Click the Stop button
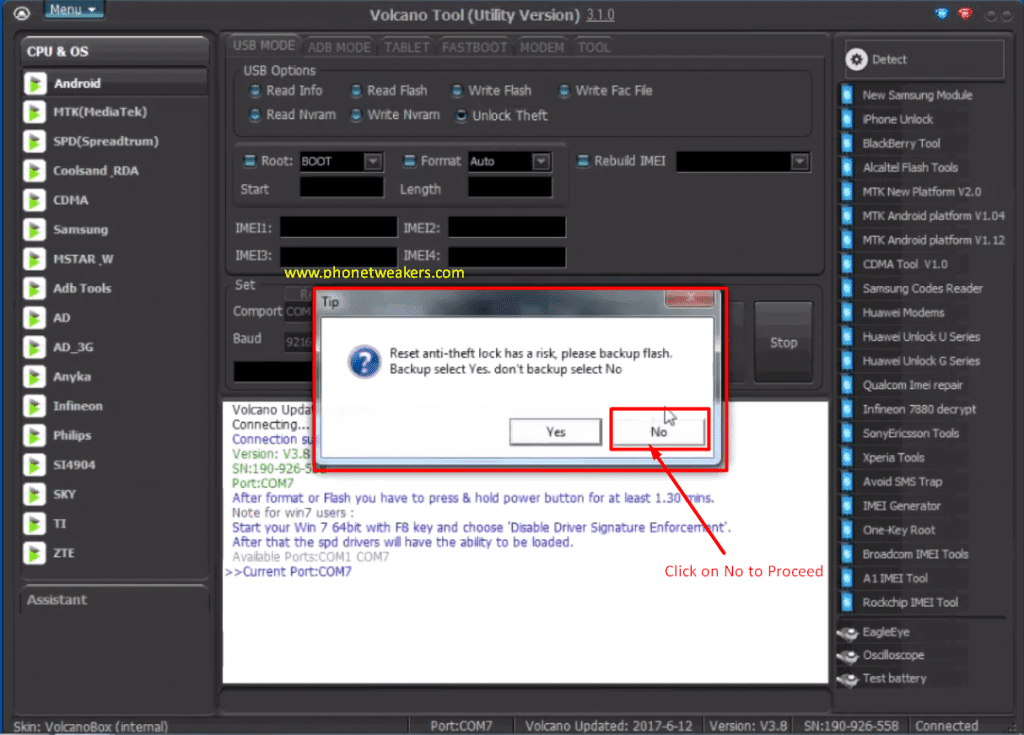This screenshot has width=1024, height=735. (783, 342)
